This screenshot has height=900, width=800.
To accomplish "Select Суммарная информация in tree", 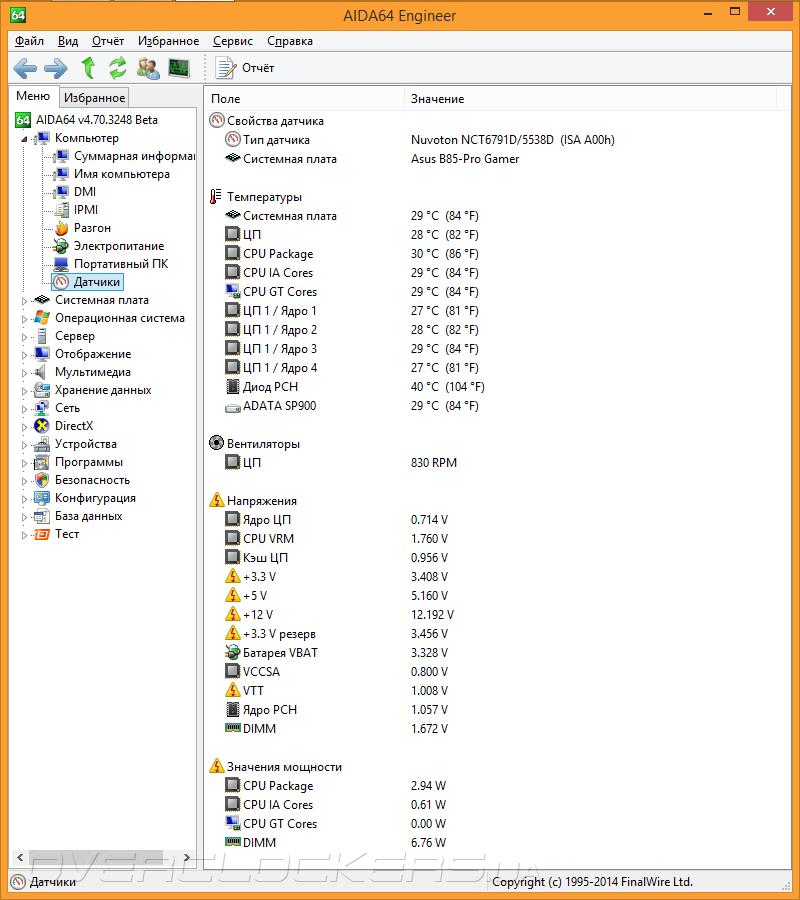I will (x=125, y=156).
